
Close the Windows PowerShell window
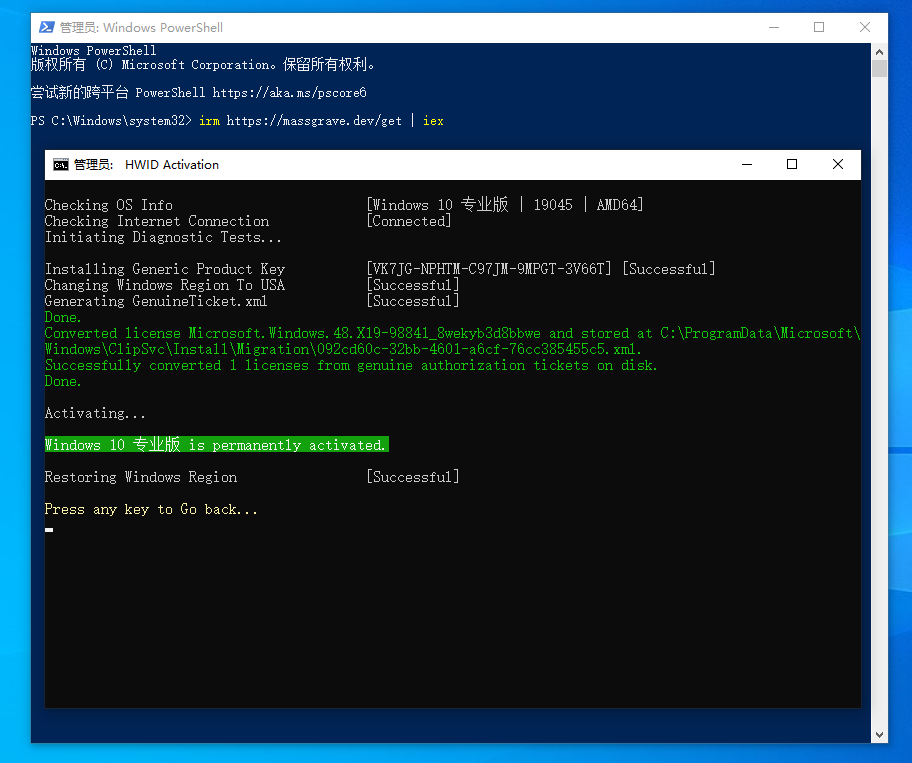coord(865,27)
